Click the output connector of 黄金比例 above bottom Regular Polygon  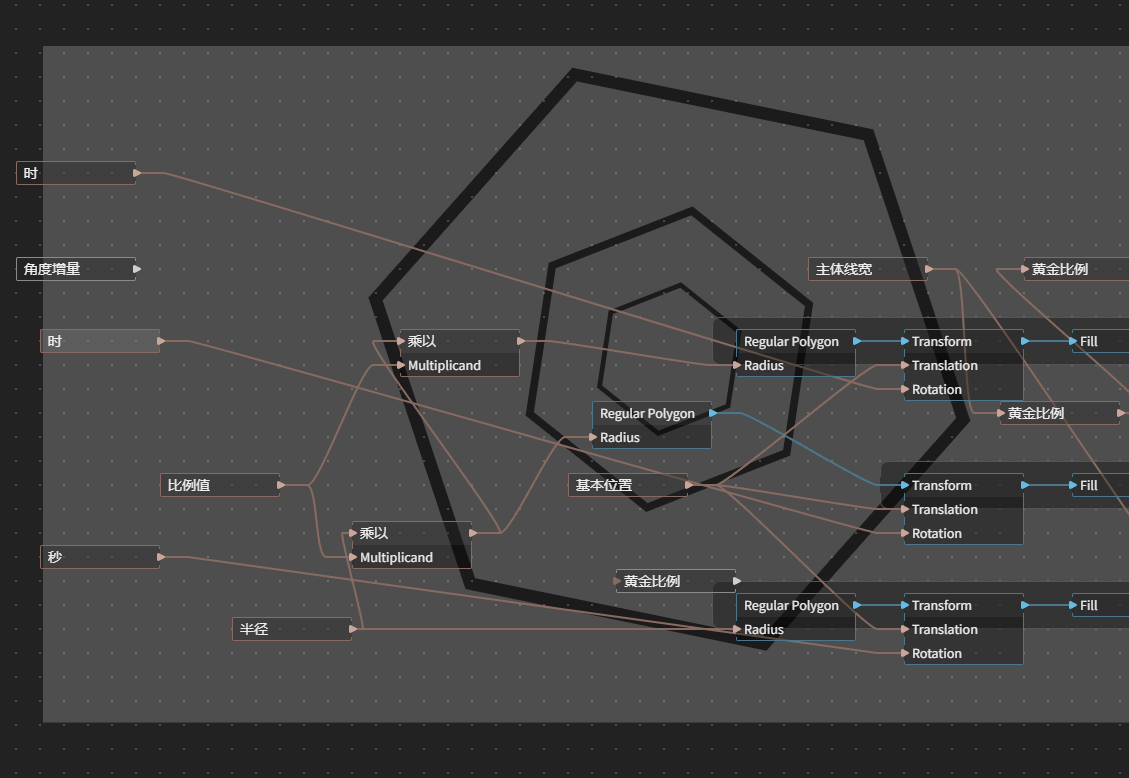click(737, 581)
